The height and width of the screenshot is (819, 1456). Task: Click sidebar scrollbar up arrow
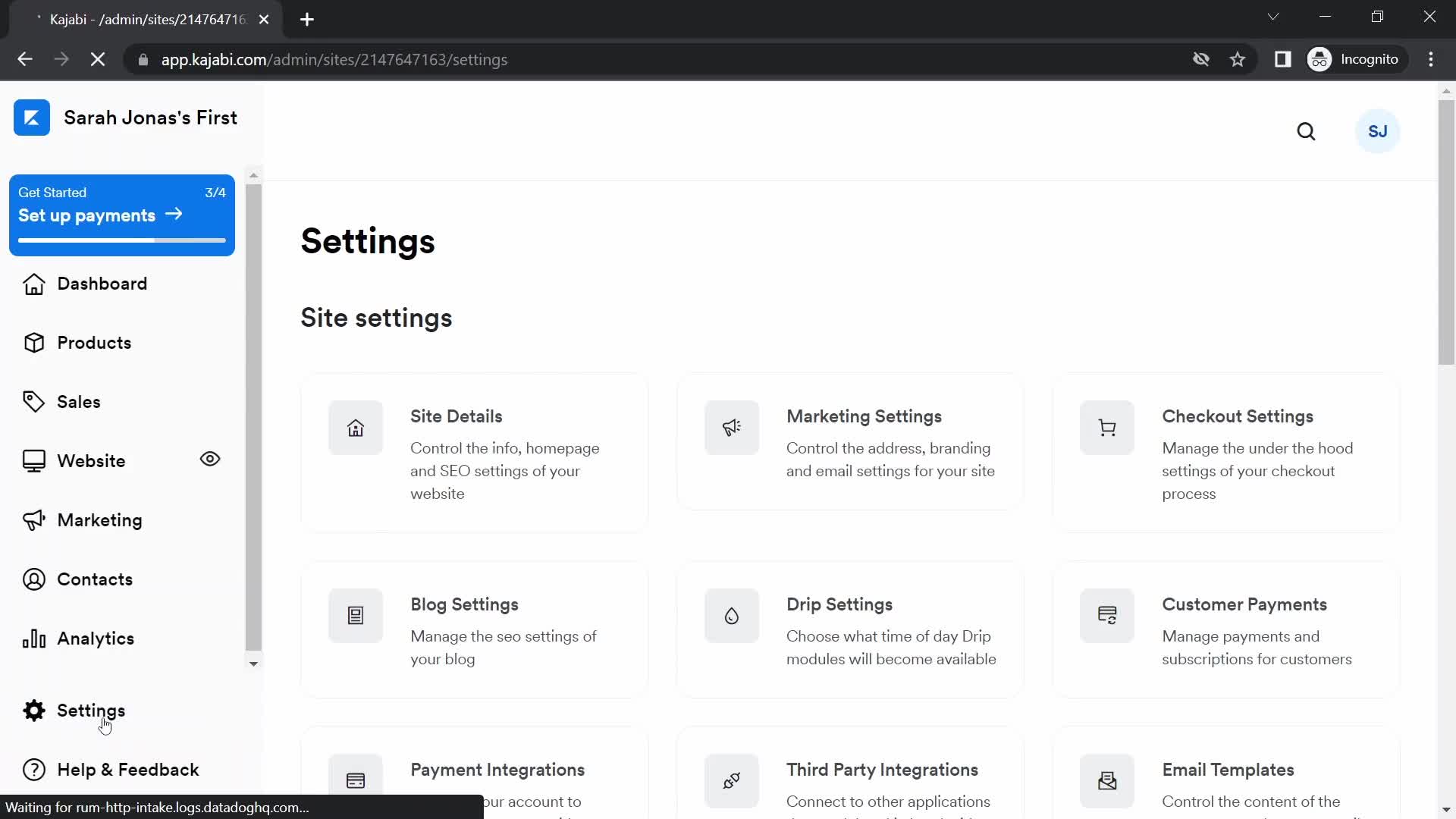[253, 175]
